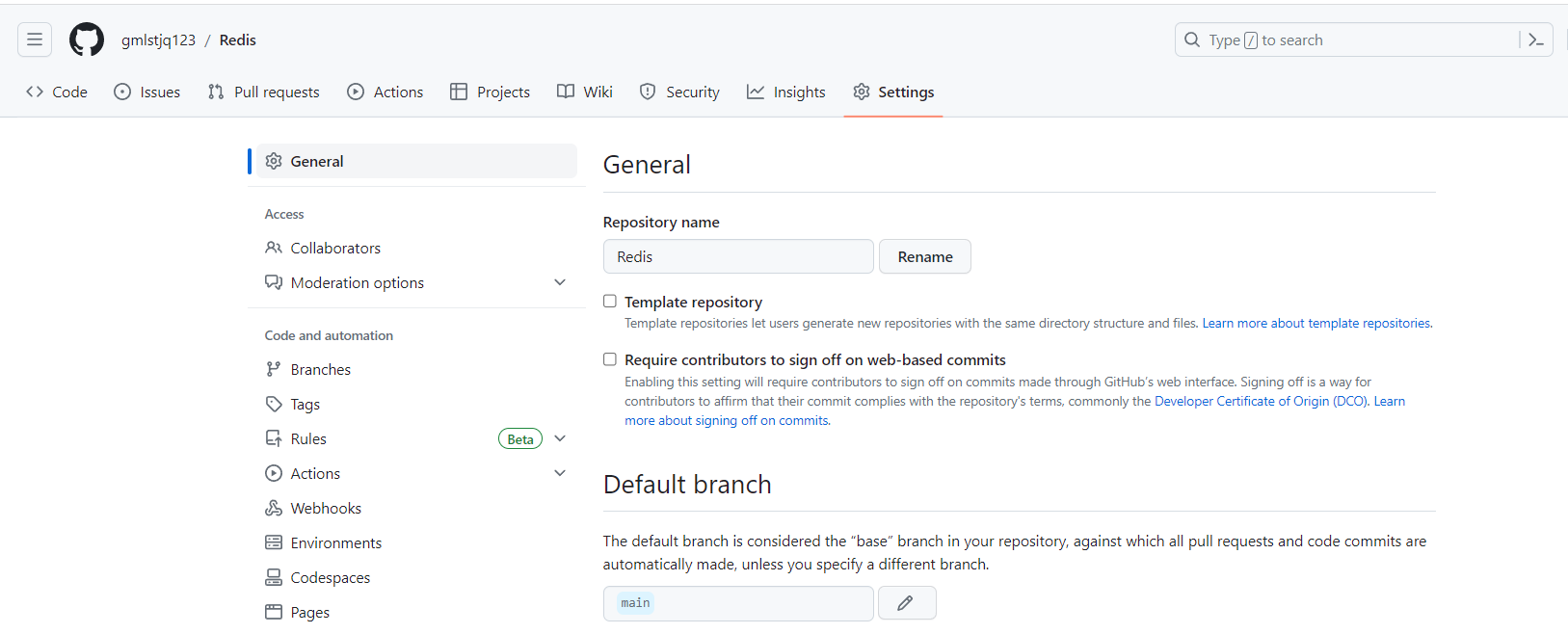Open the Redis repository breadcrumb link
The image size is (1568, 634).
pyautogui.click(x=238, y=40)
